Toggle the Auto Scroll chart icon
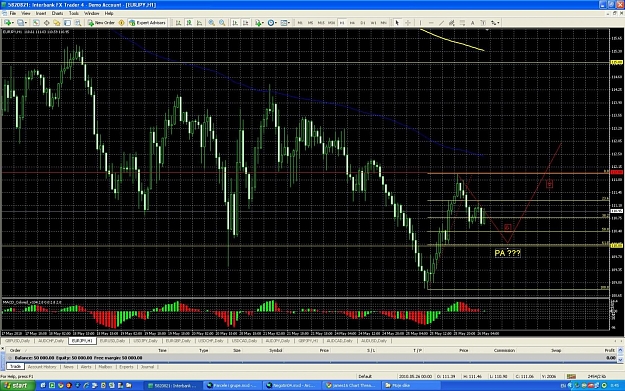625x391 pixels. (x=235, y=23)
